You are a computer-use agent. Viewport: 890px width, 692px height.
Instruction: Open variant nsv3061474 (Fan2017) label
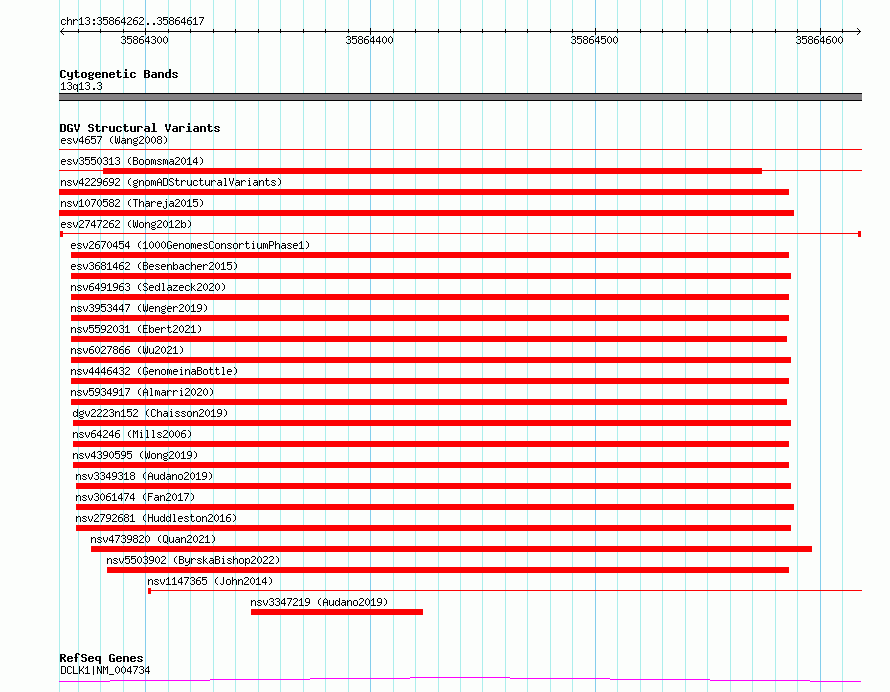tap(135, 497)
